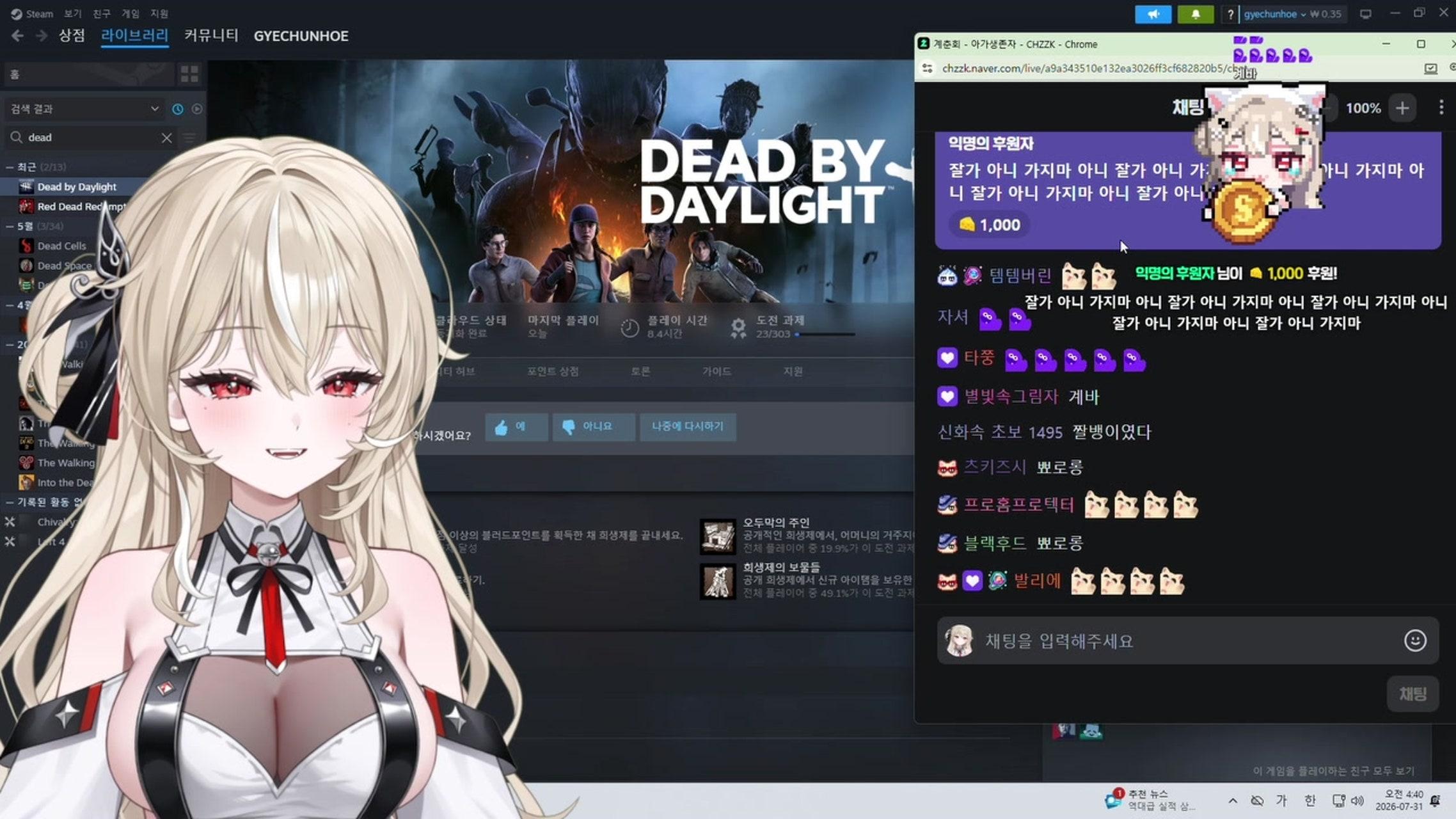Open the 상점 tab
This screenshot has height=819, width=1456.
[x=72, y=36]
